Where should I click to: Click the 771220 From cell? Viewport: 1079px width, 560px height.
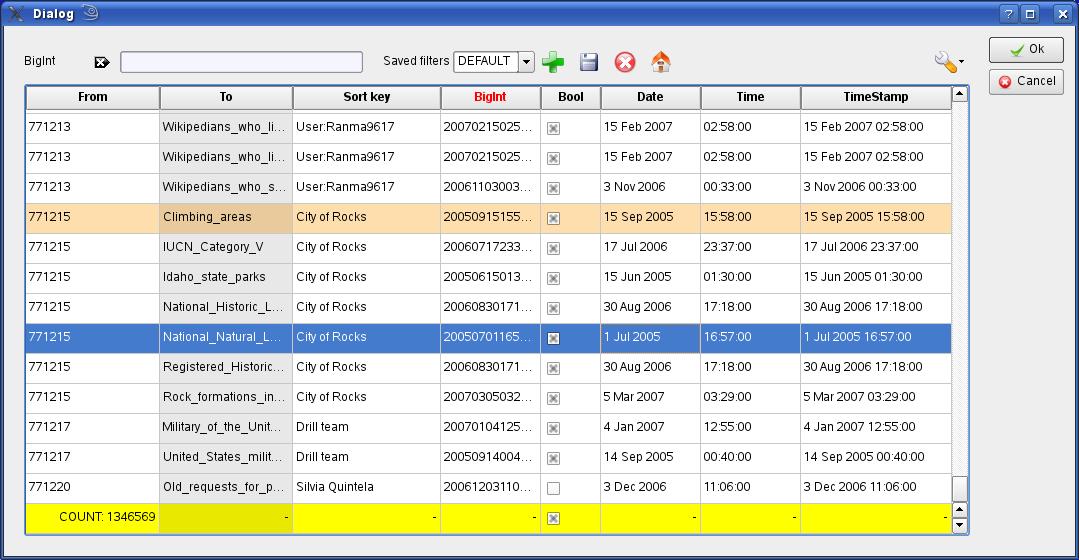pos(92,487)
